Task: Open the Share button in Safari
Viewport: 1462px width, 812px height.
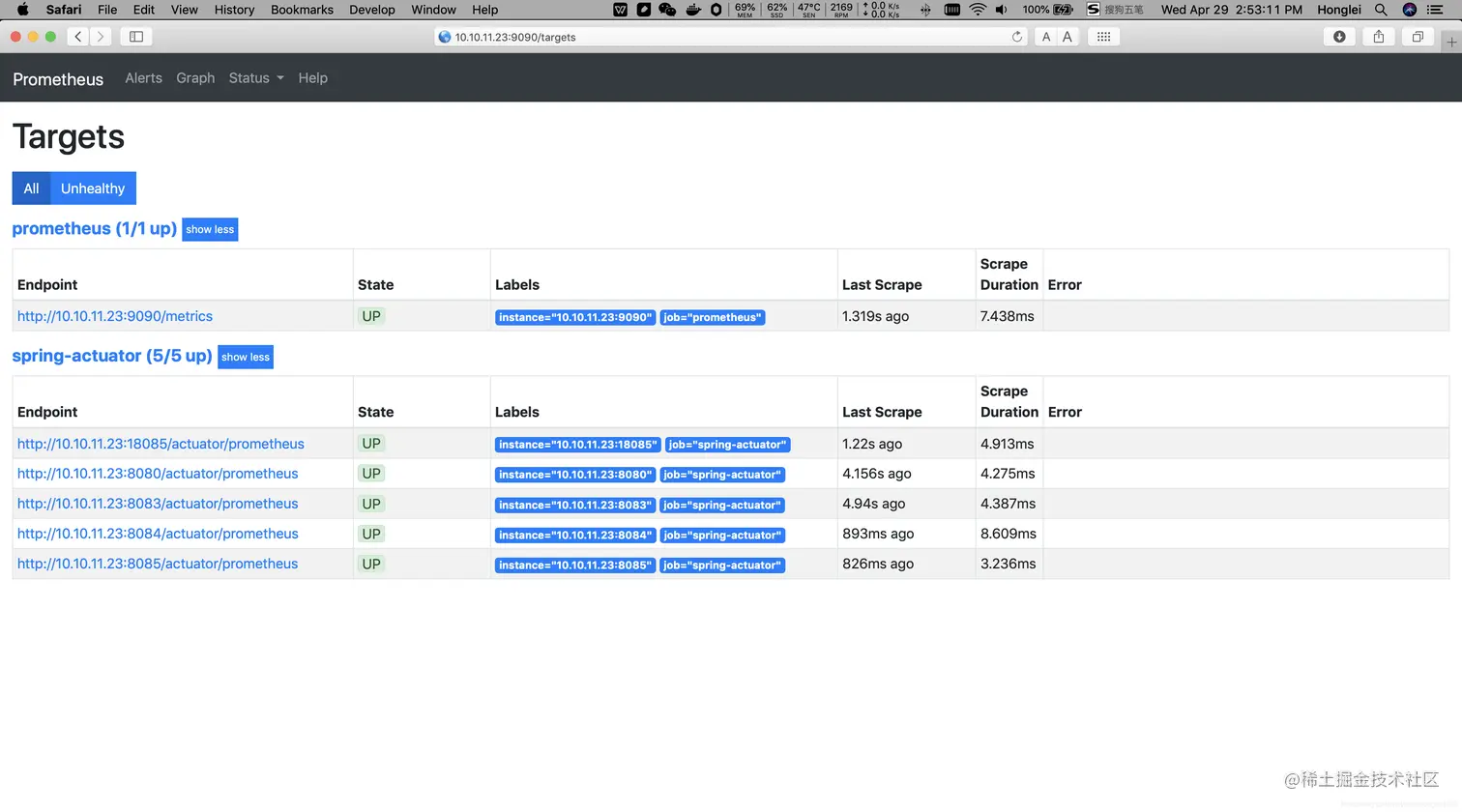Action: (1379, 37)
